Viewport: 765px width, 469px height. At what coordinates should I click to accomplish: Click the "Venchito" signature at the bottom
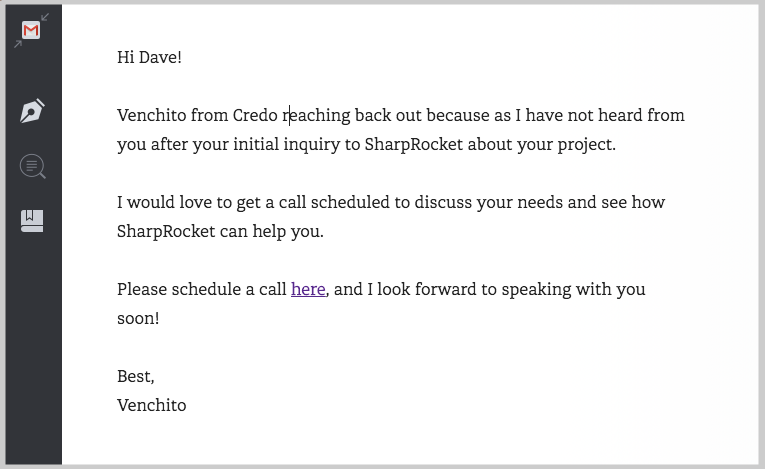[x=152, y=405]
